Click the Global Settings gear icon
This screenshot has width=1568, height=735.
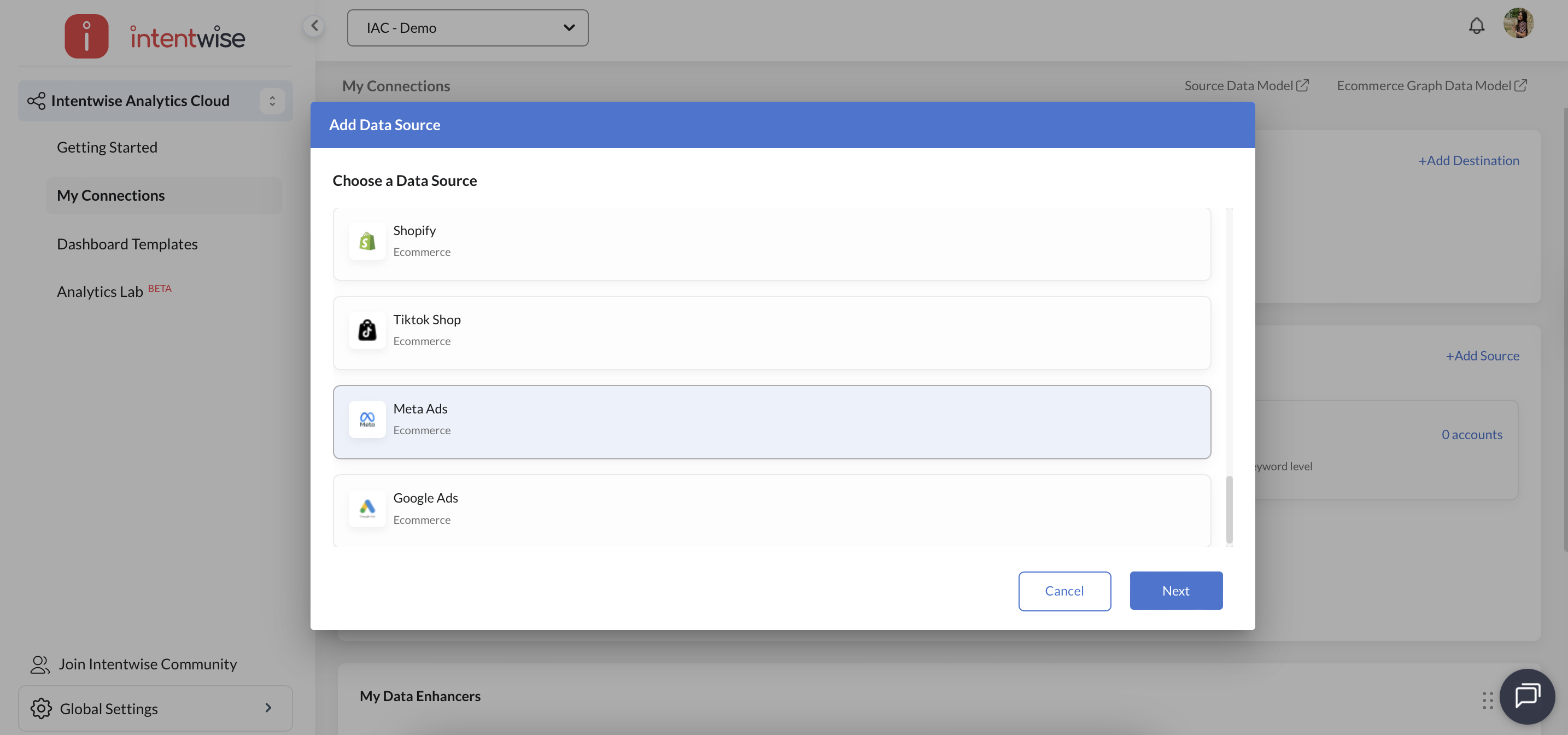41,708
